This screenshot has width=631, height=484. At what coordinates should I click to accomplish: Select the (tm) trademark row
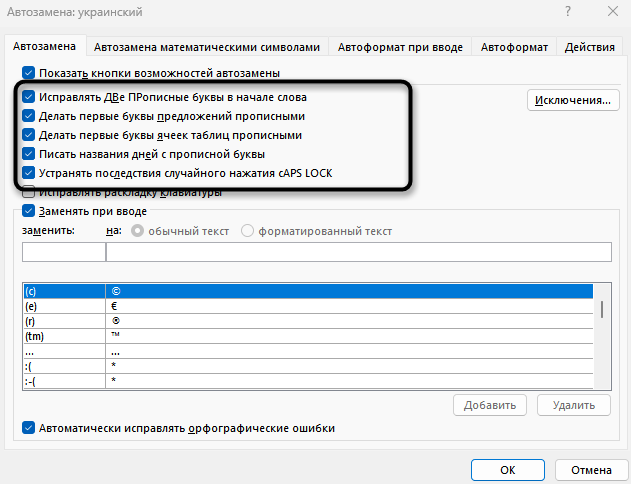point(308,336)
